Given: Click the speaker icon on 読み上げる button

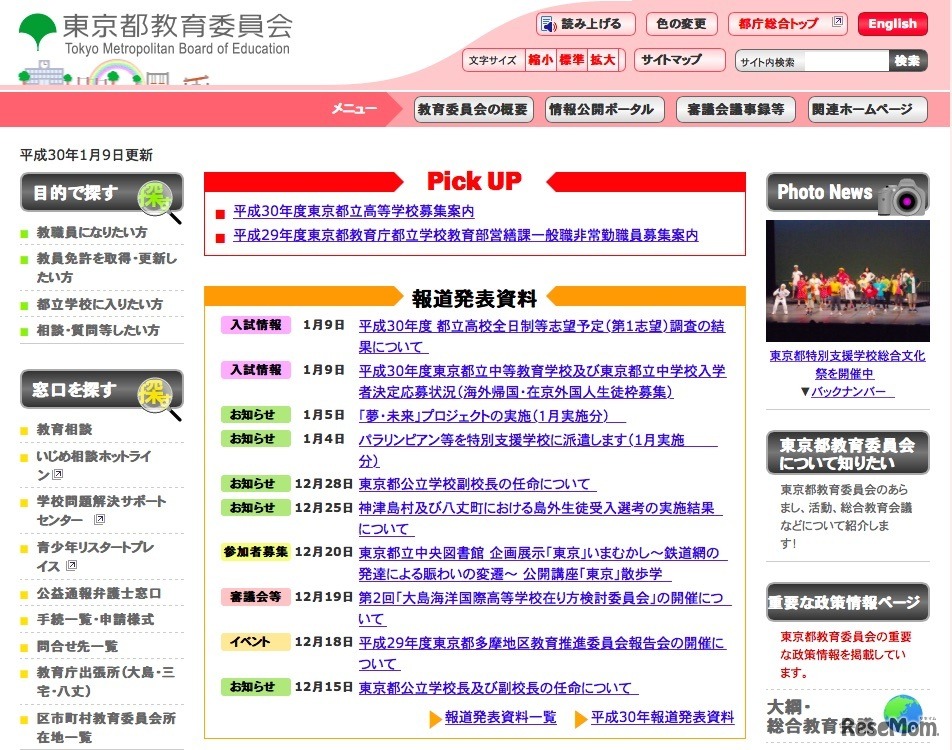Looking at the screenshot, I should (x=546, y=23).
